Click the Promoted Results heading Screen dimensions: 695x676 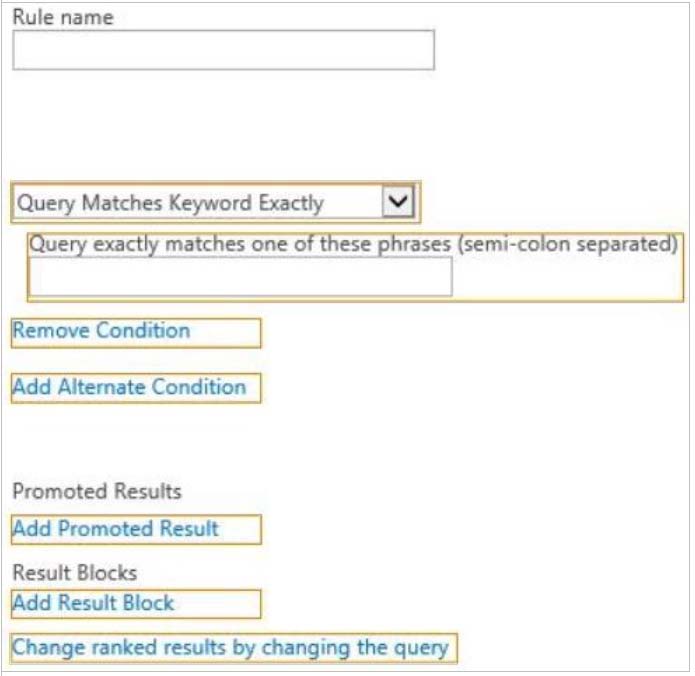pos(96,492)
